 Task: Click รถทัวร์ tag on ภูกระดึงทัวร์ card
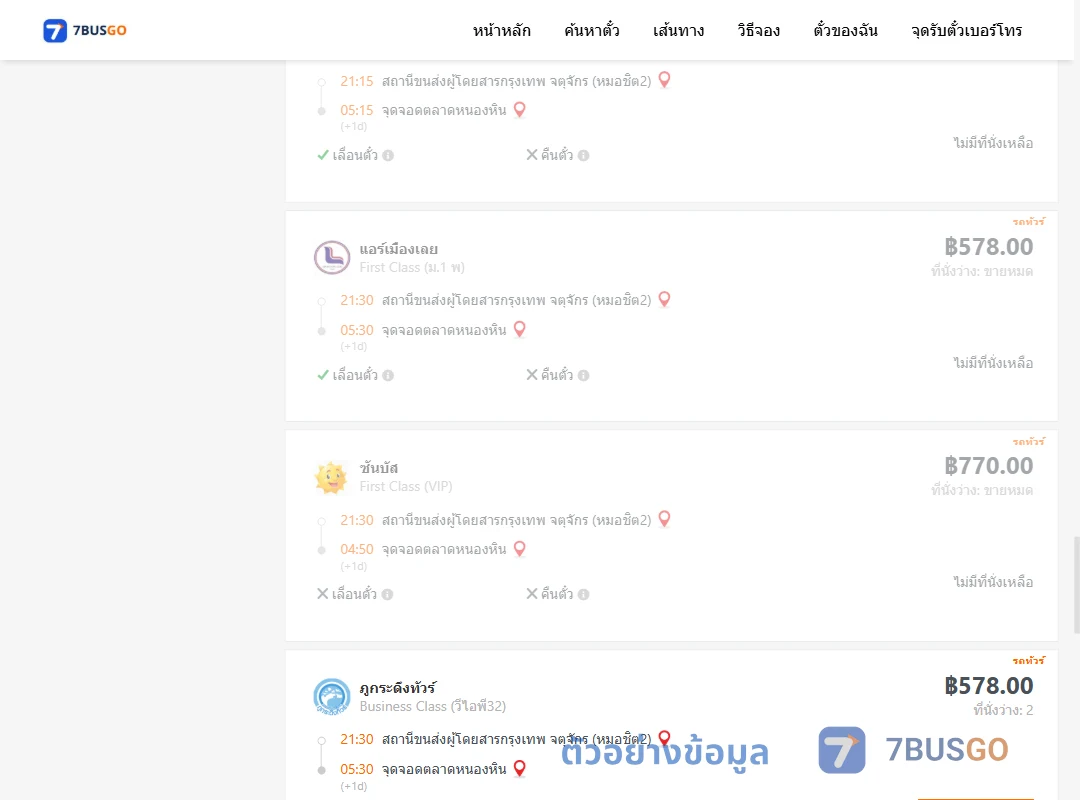click(1028, 660)
